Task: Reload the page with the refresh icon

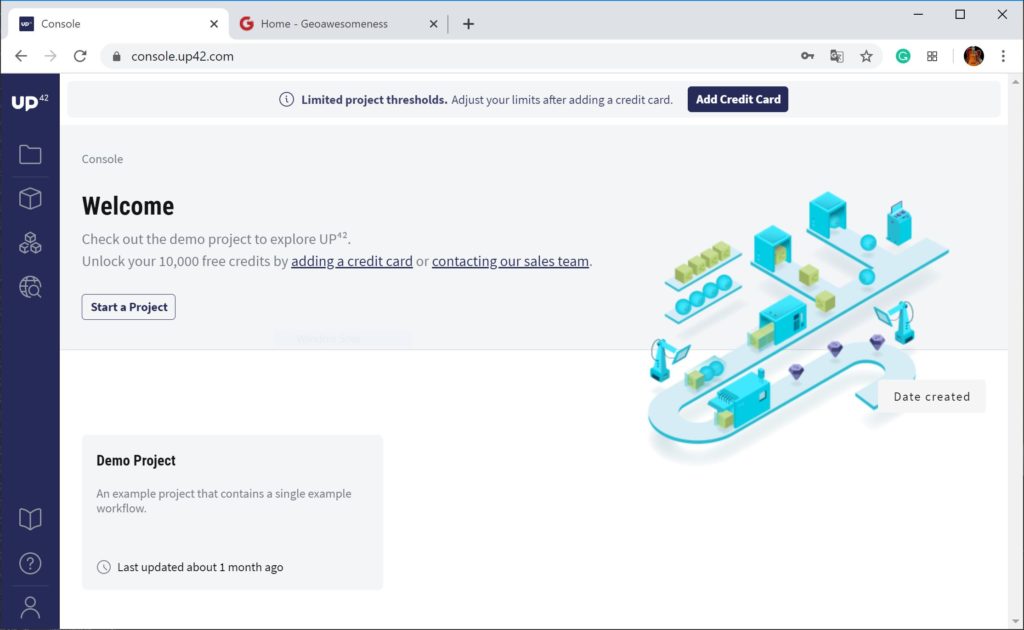Action: [x=80, y=56]
